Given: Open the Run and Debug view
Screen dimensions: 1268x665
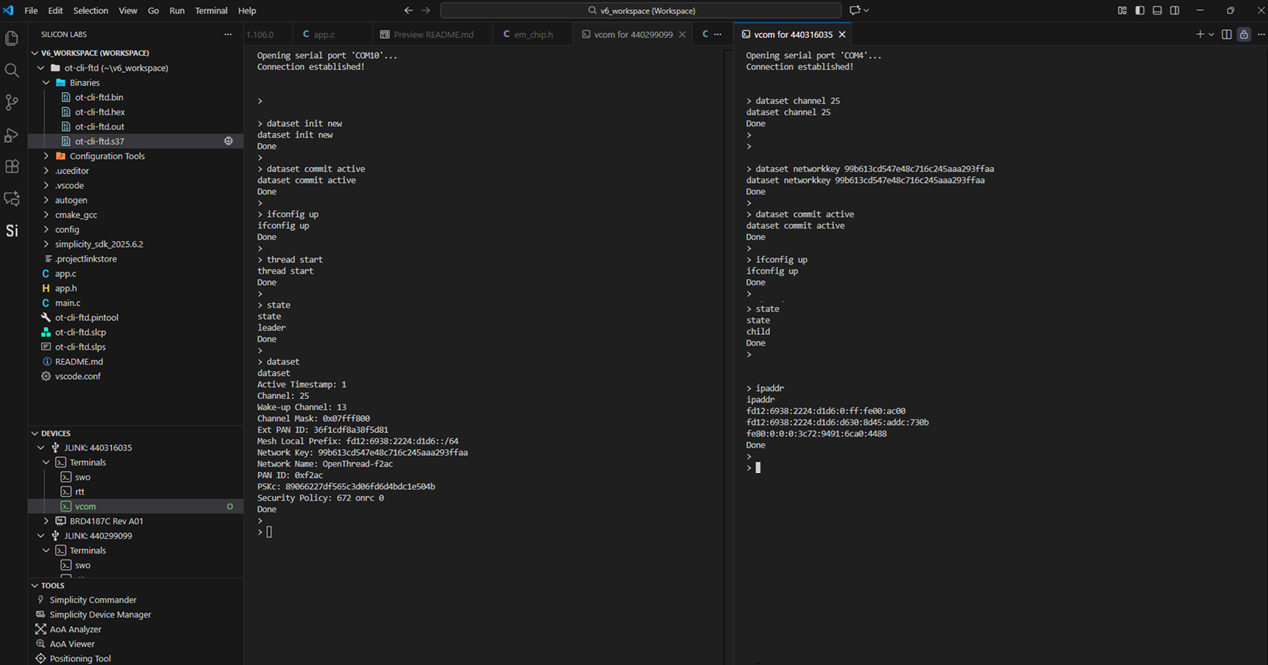Looking at the screenshot, I should click(12, 135).
